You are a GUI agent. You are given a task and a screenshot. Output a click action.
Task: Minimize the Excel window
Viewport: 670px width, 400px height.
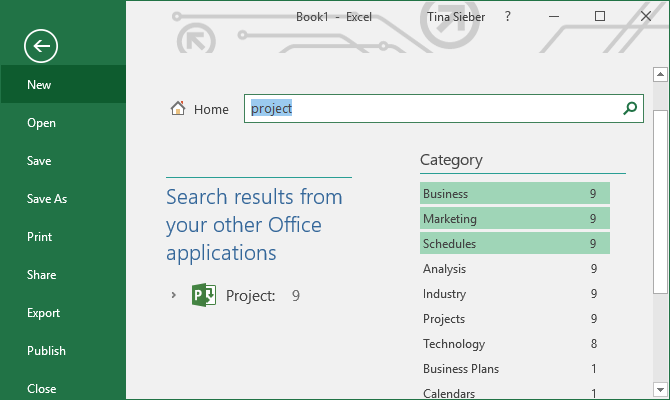pyautogui.click(x=554, y=16)
